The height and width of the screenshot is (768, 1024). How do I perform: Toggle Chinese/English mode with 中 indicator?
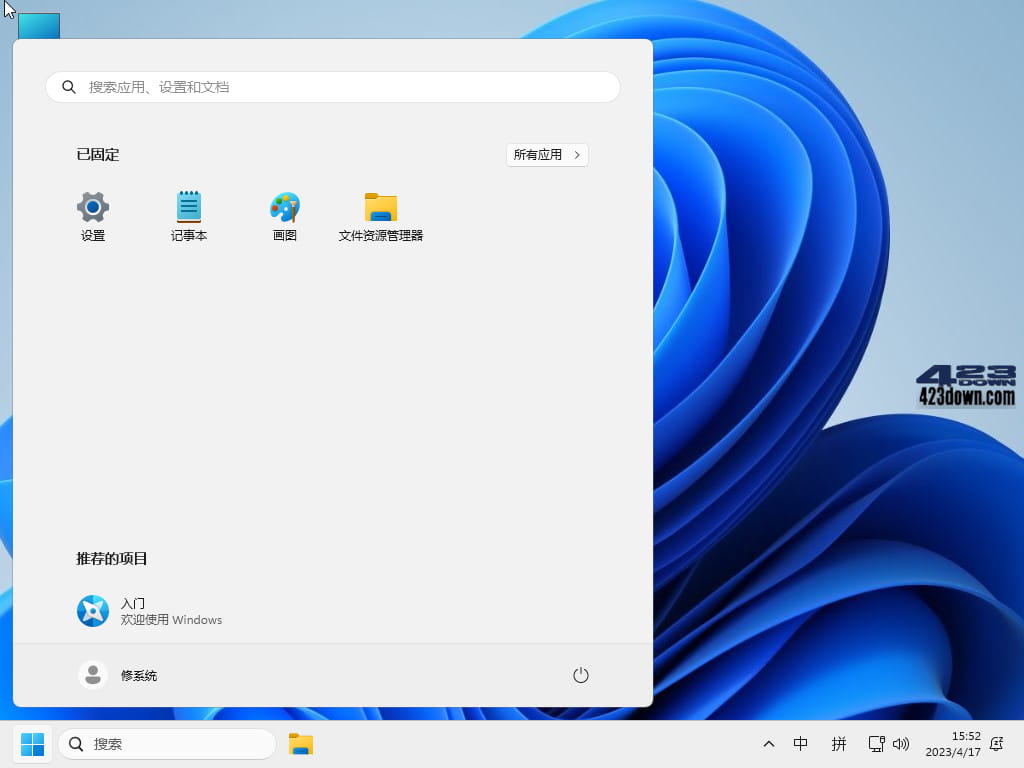pos(800,744)
